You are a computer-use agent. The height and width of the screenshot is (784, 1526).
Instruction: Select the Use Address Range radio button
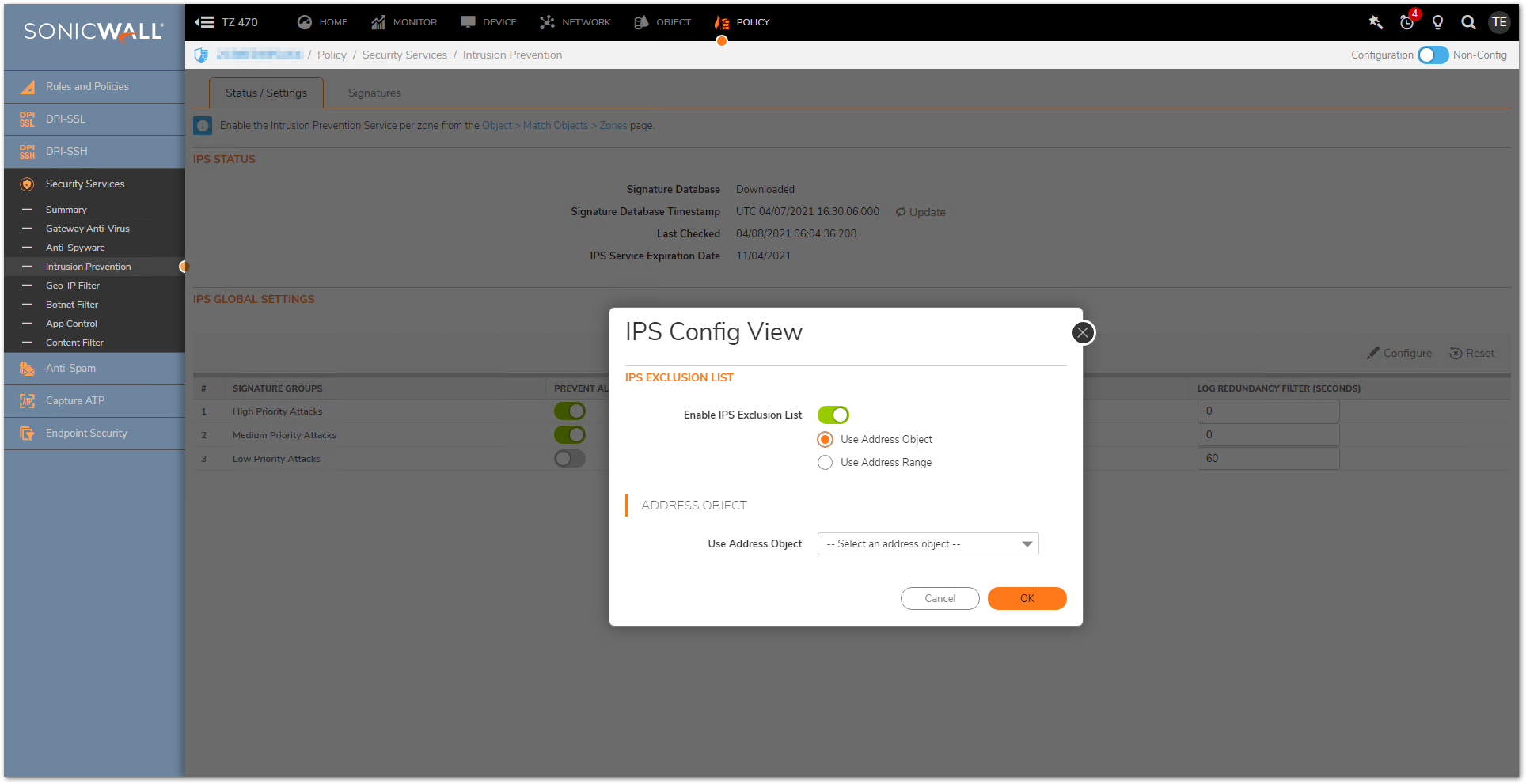pyautogui.click(x=826, y=463)
